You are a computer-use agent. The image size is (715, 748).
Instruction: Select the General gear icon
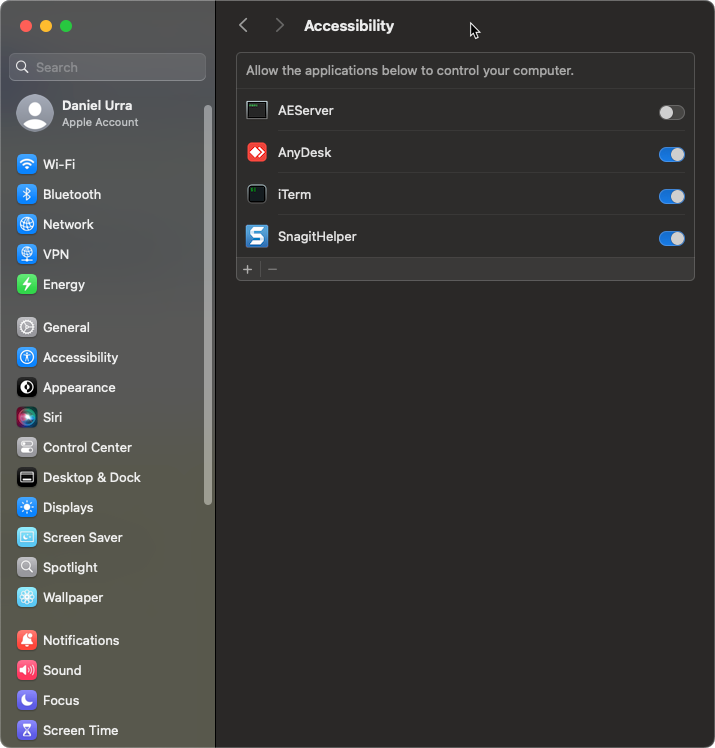(27, 327)
